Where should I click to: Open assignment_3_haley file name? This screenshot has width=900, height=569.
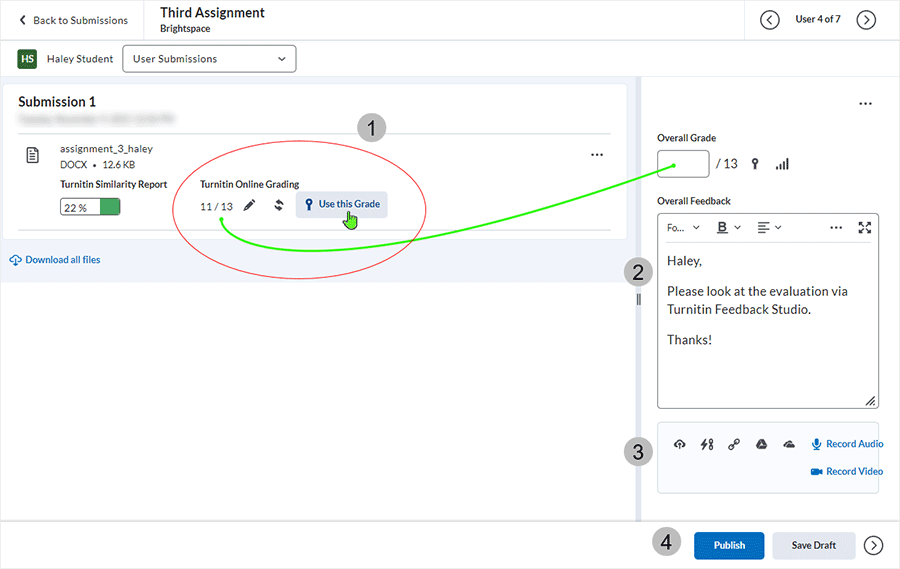pyautogui.click(x=106, y=149)
